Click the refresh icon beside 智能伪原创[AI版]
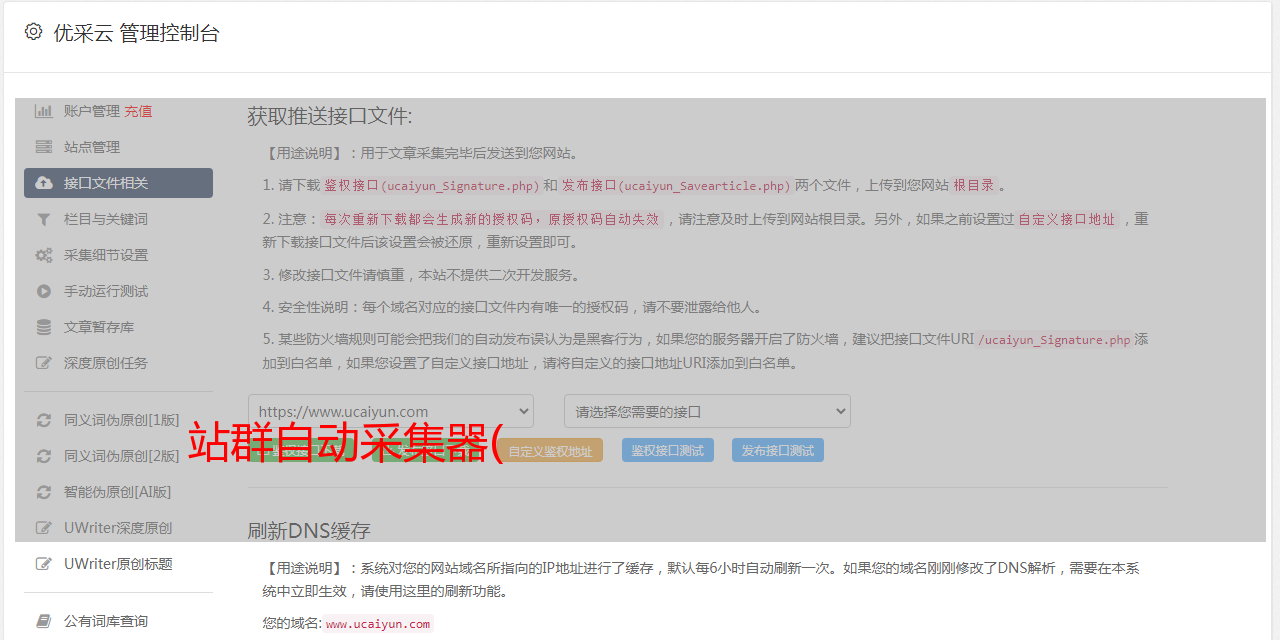This screenshot has height=640, width=1280. coord(44,492)
